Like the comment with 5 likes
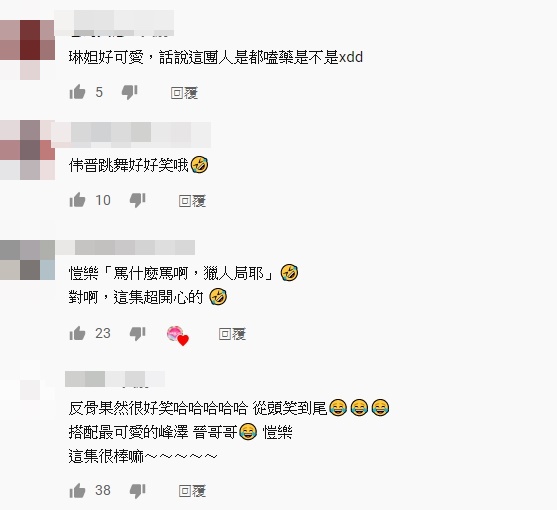The height and width of the screenshot is (510, 557). (x=77, y=92)
